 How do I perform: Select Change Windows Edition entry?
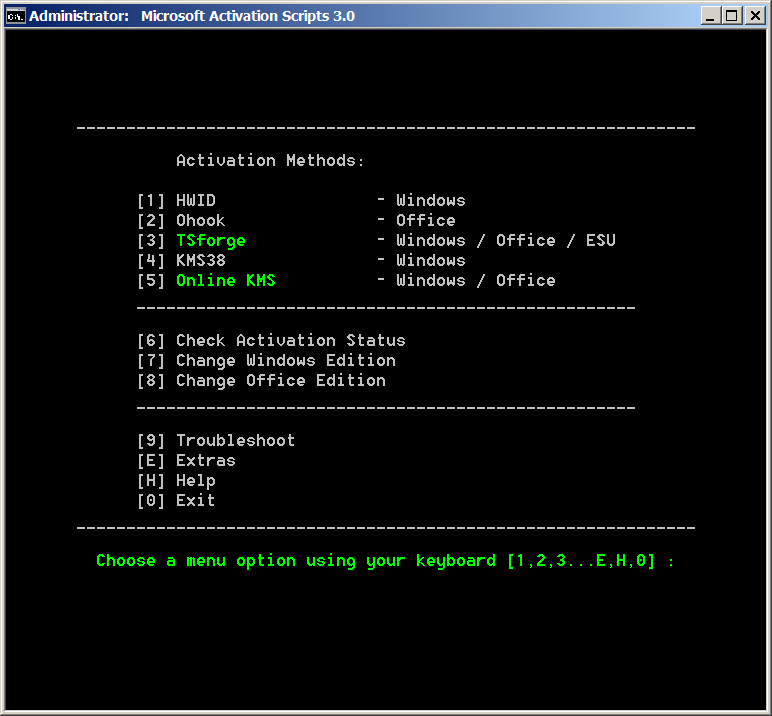pyautogui.click(x=285, y=361)
